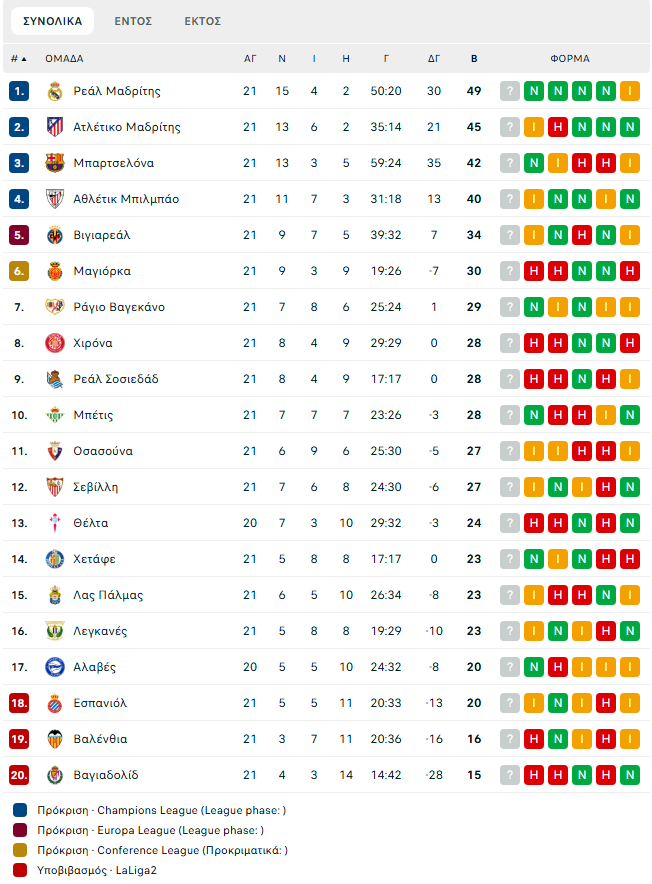Click the Valencia (Βαλένθια) bat crest
The image size is (652, 884).
55,739
